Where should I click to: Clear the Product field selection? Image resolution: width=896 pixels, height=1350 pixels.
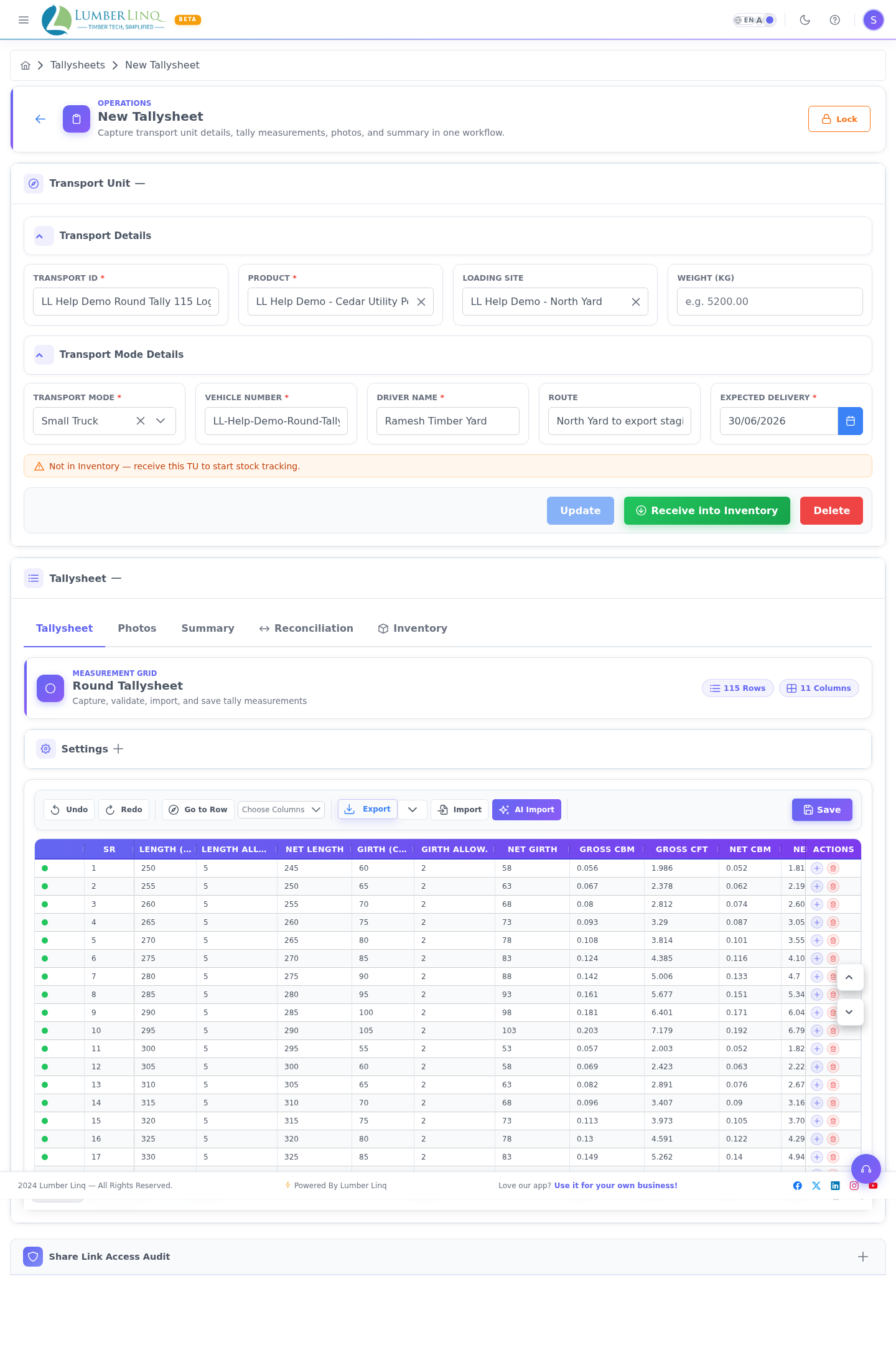pyautogui.click(x=421, y=302)
